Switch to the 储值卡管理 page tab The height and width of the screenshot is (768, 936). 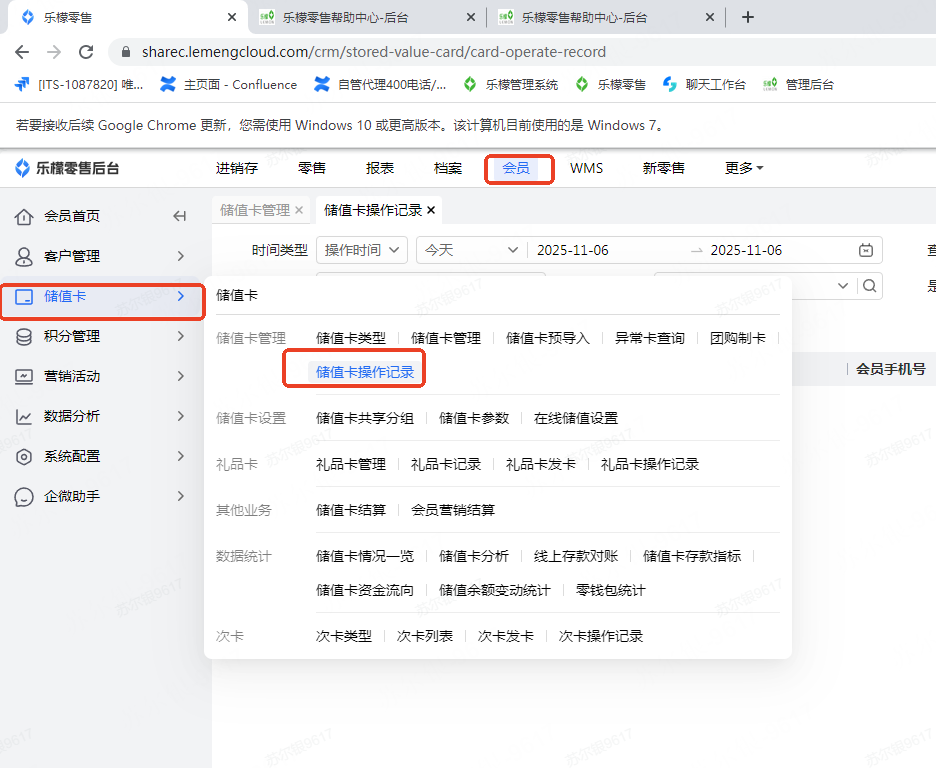[255, 210]
